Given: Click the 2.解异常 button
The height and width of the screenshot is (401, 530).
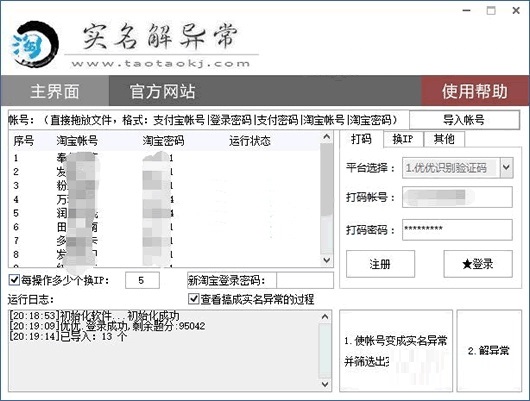Looking at the screenshot, I should click(489, 351).
